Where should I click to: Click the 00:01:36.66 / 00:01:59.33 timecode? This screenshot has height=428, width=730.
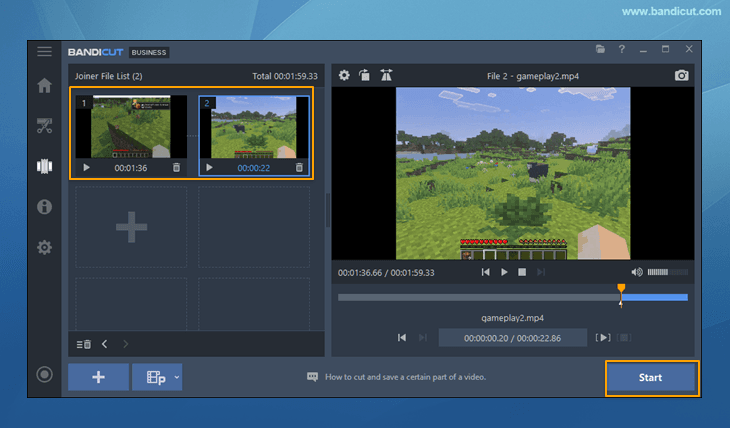(386, 272)
